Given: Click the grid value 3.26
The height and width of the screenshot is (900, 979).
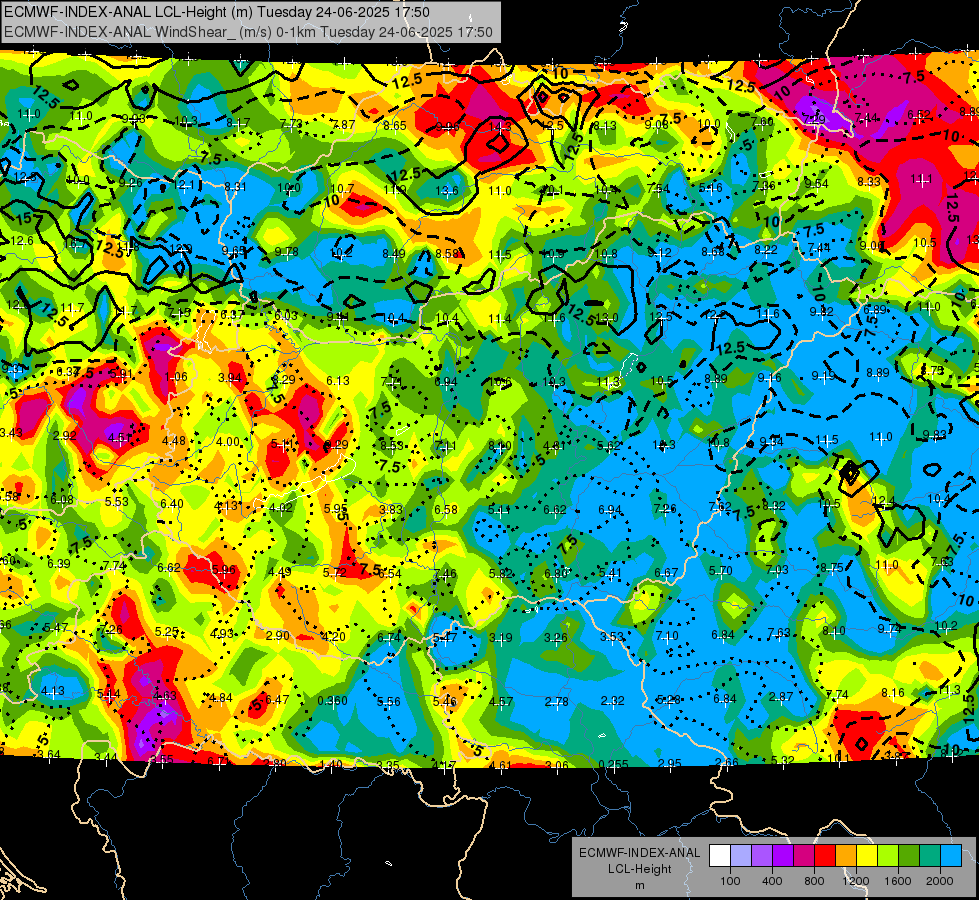Looking at the screenshot, I should 556,638.
